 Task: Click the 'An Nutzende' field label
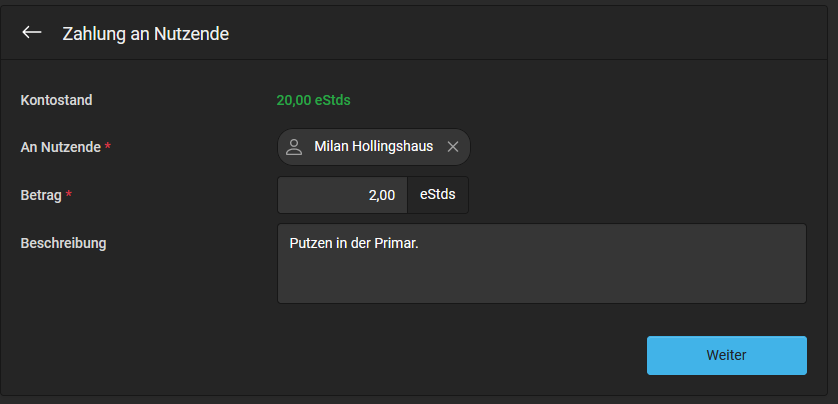60,147
